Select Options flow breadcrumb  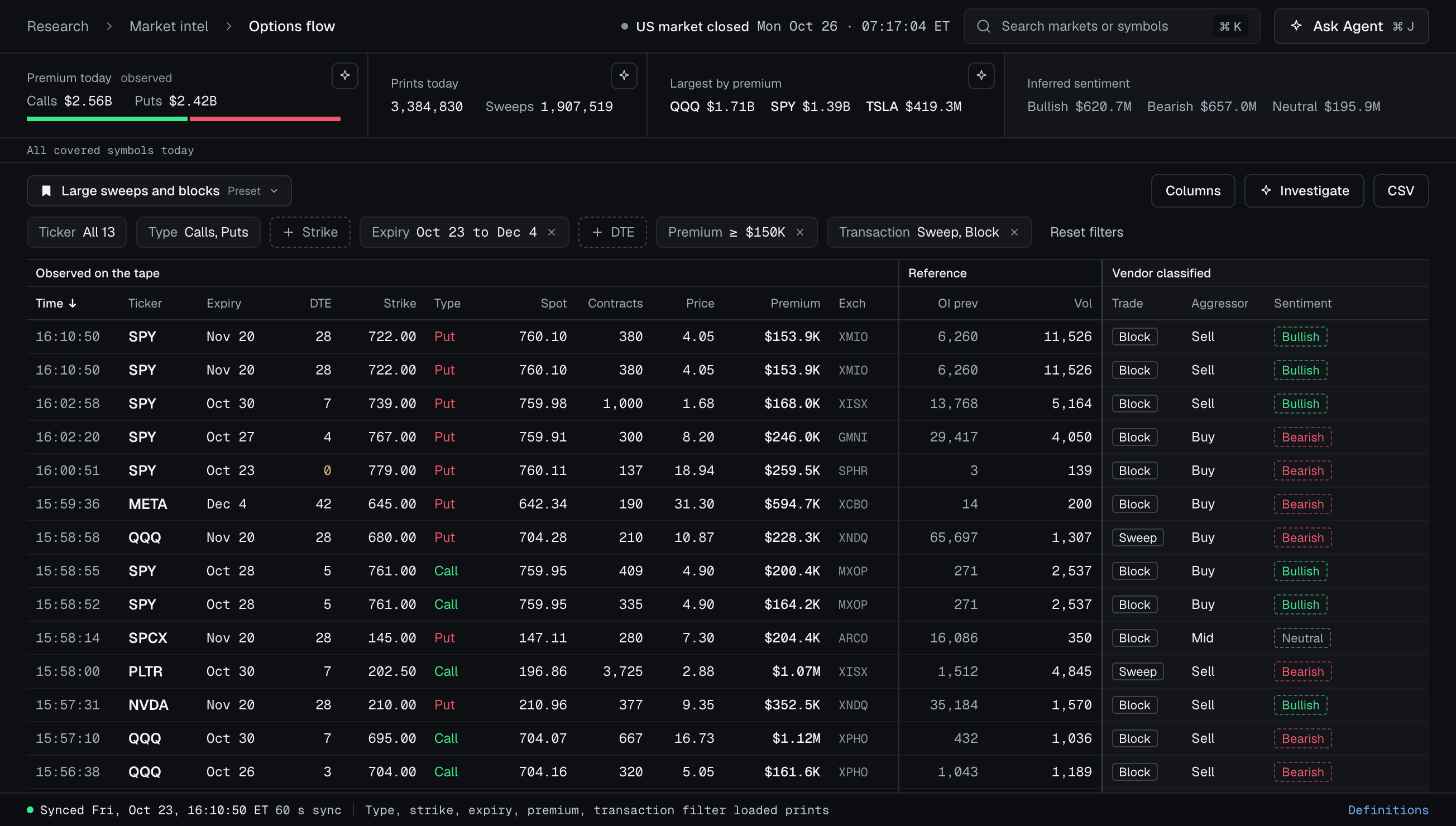coord(292,27)
